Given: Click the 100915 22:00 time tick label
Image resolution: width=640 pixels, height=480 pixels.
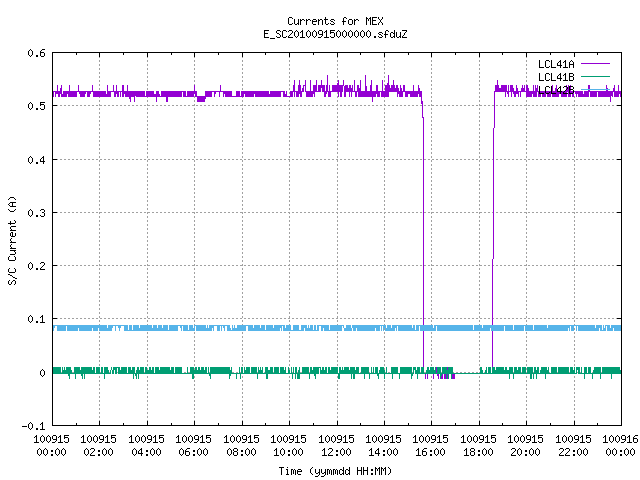Looking at the screenshot, I should 573,445.
